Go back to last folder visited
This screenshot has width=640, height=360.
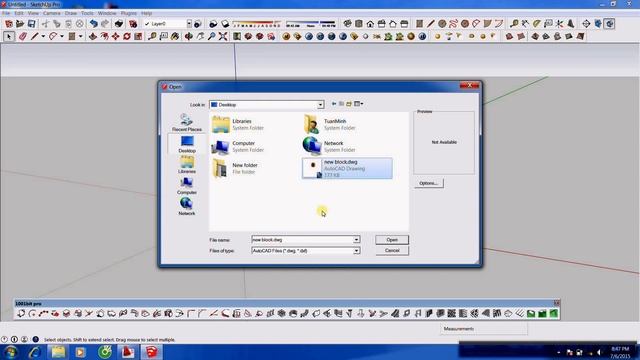pos(334,104)
